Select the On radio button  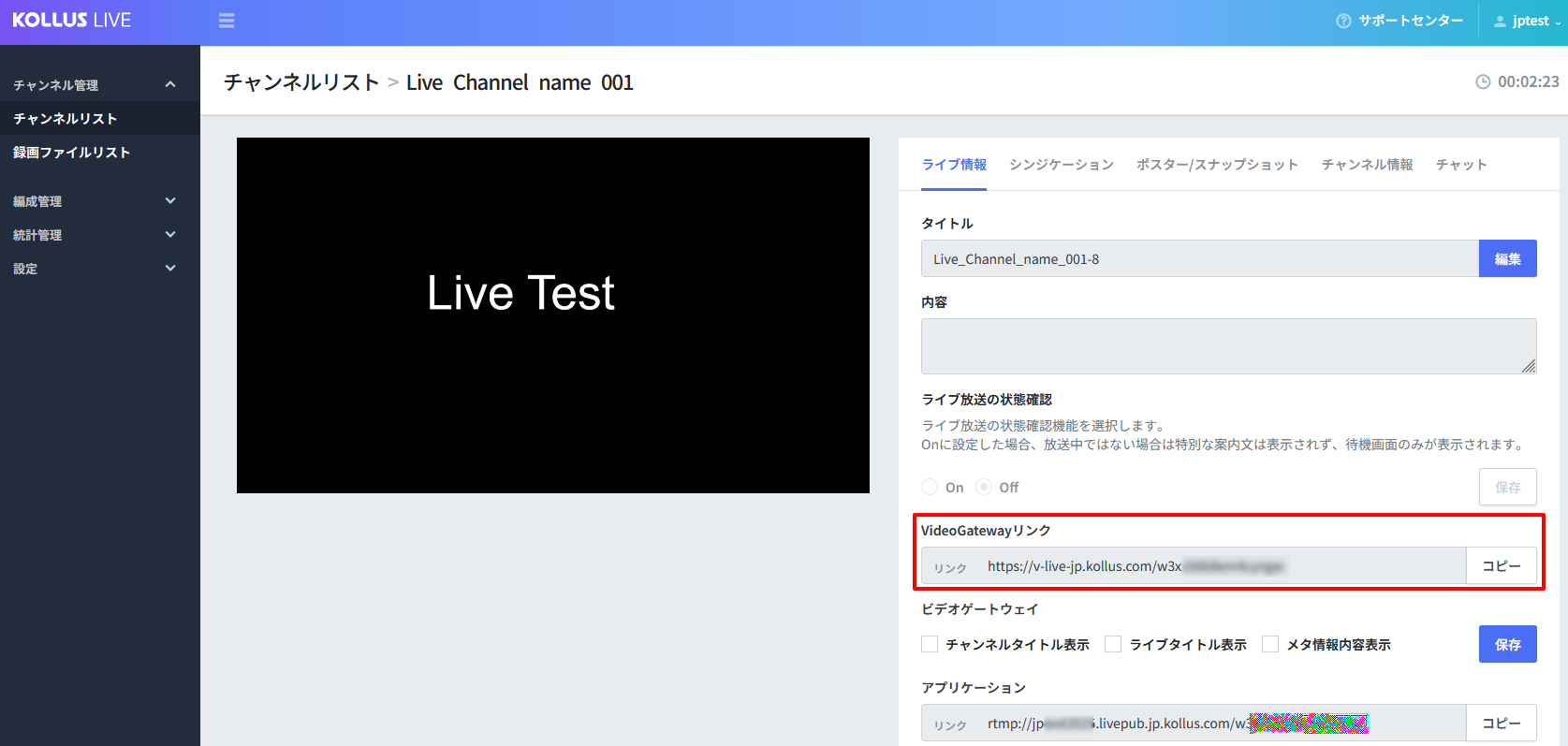click(930, 487)
